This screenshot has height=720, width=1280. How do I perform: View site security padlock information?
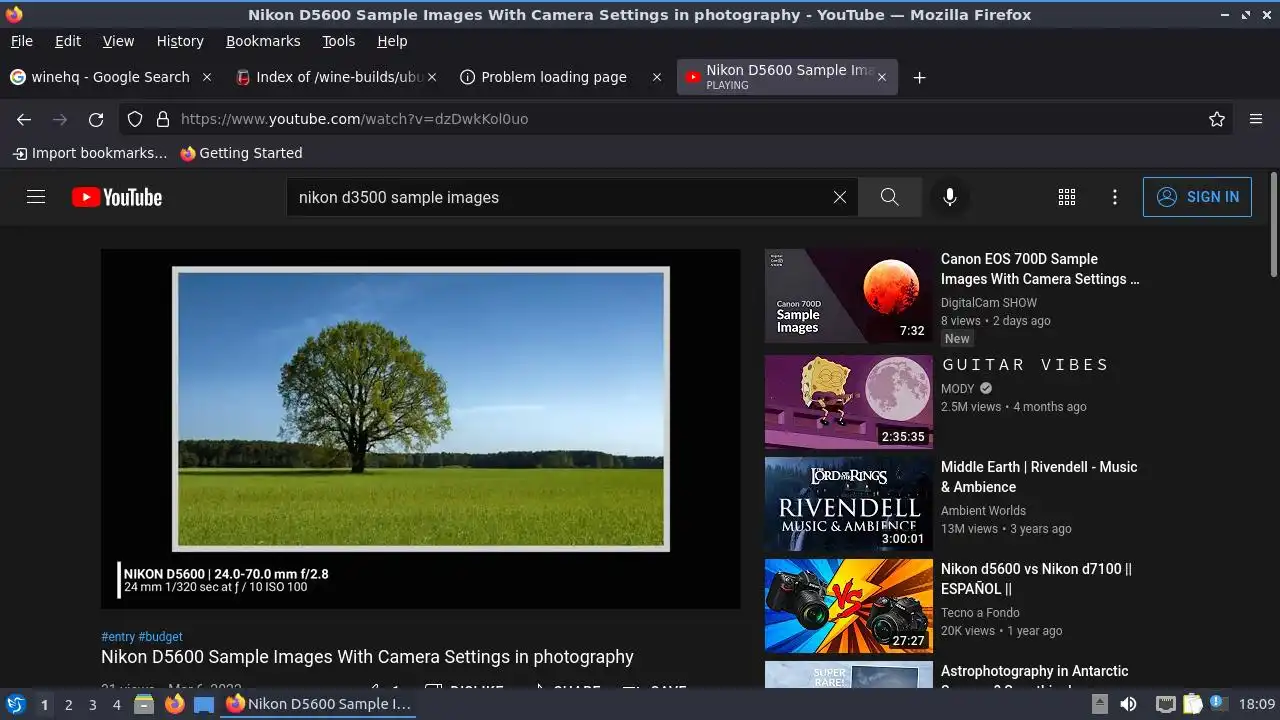[x=163, y=119]
